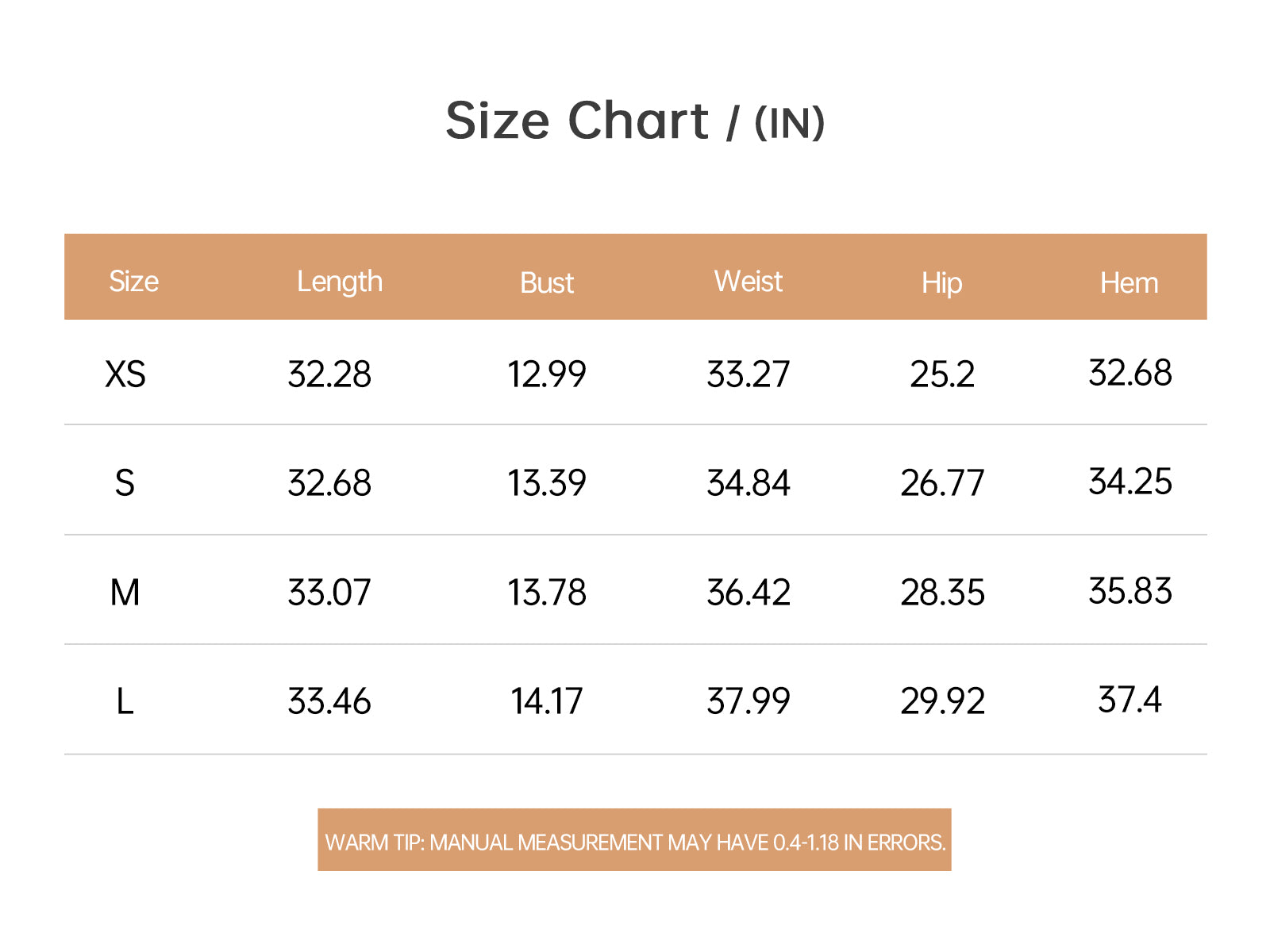
Task: Select the L size row label
Action: point(125,701)
